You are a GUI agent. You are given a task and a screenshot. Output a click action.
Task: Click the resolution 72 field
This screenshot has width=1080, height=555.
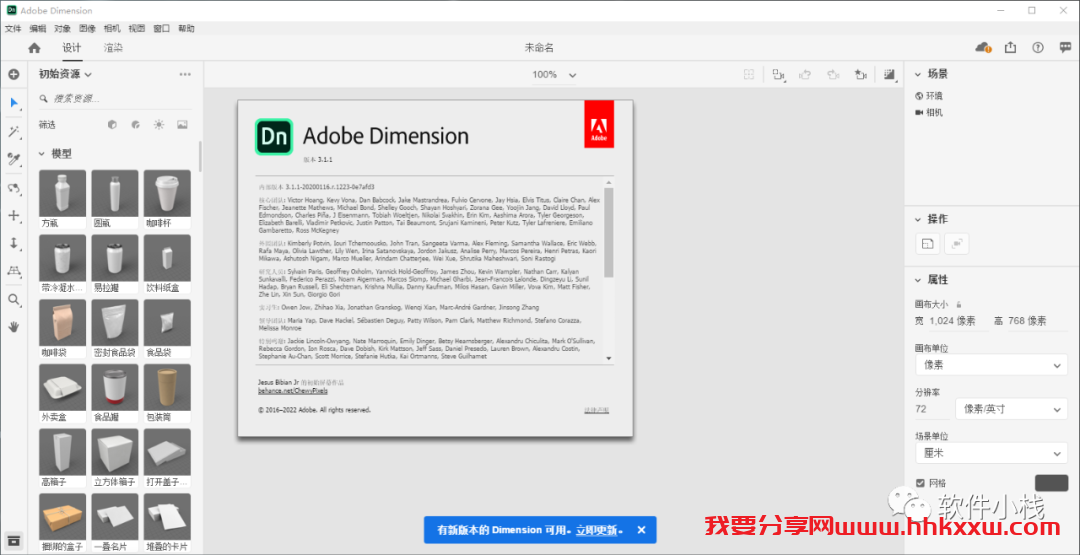point(931,409)
